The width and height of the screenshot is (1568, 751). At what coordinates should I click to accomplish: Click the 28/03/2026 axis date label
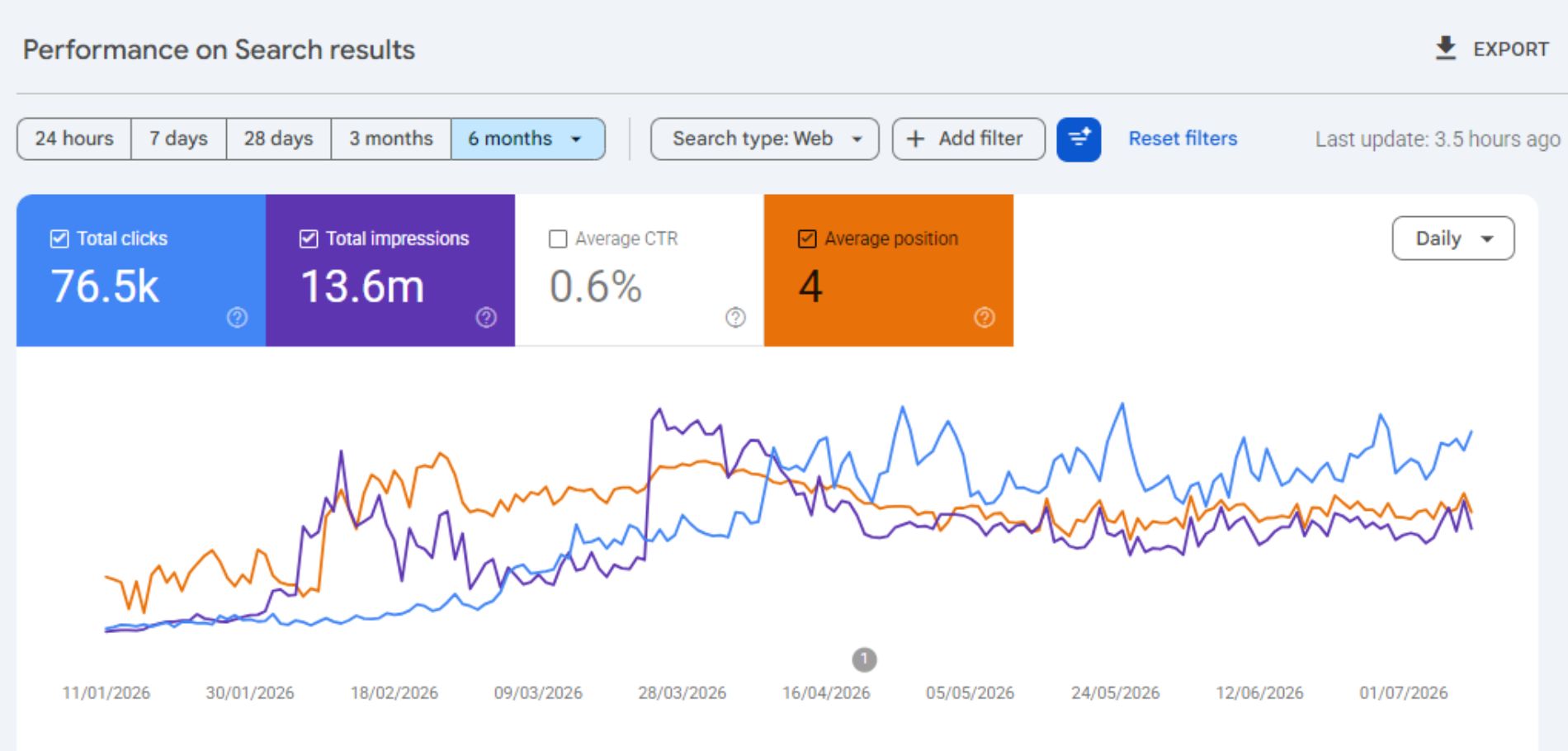click(x=682, y=692)
